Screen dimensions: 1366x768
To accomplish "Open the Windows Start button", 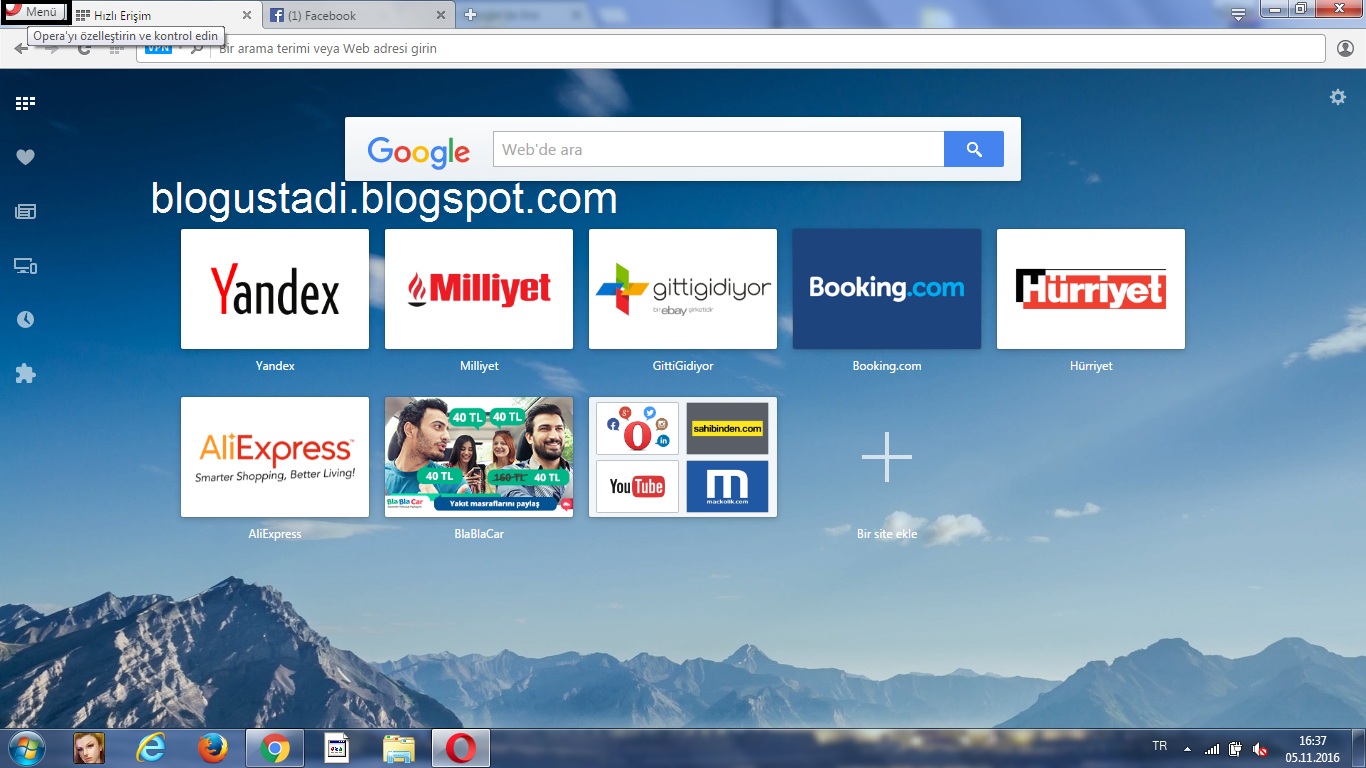I will (x=25, y=748).
